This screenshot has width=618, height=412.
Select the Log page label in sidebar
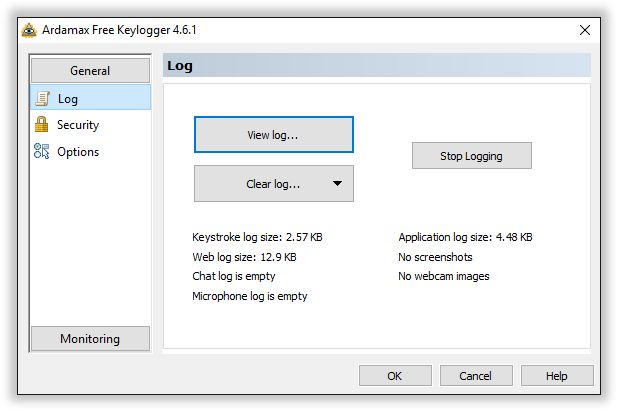point(68,99)
